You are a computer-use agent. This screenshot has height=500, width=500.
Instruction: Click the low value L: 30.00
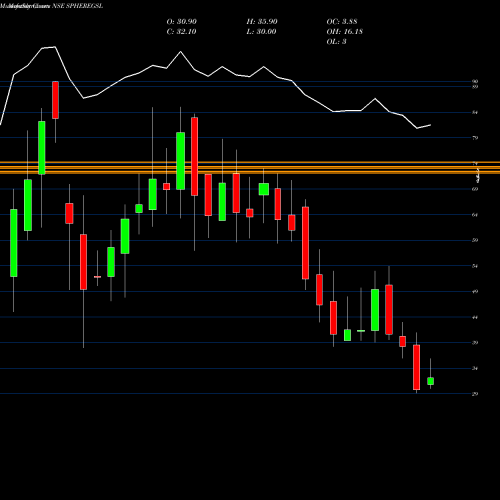[x=262, y=32]
